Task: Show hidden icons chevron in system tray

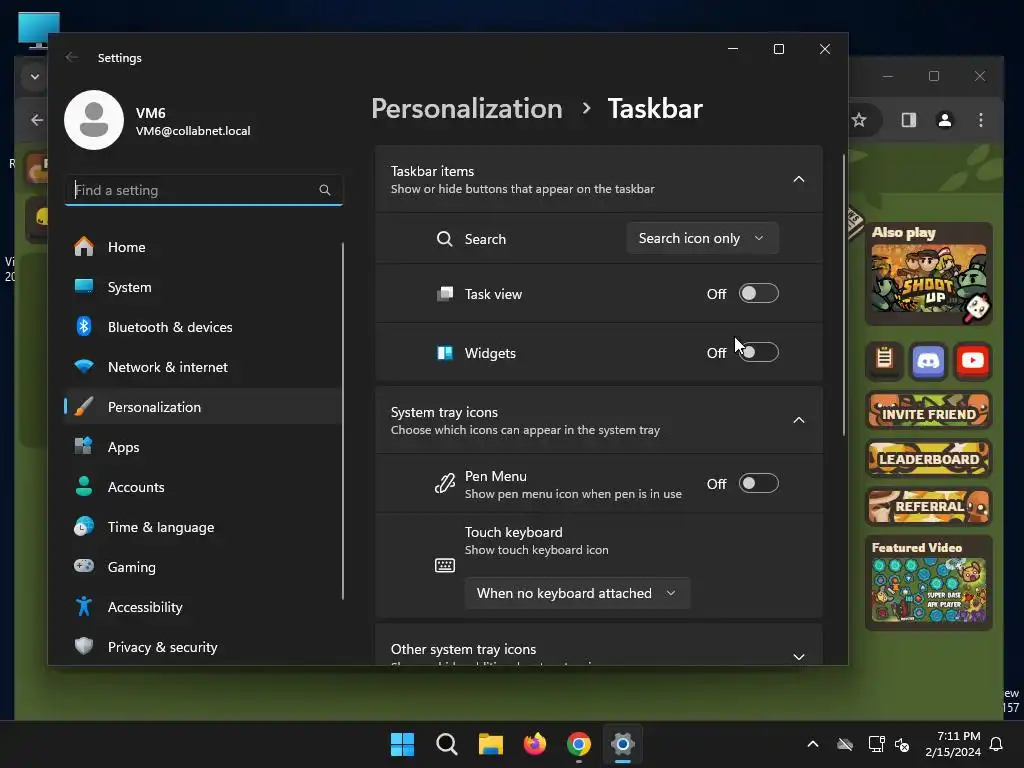Action: coord(813,744)
